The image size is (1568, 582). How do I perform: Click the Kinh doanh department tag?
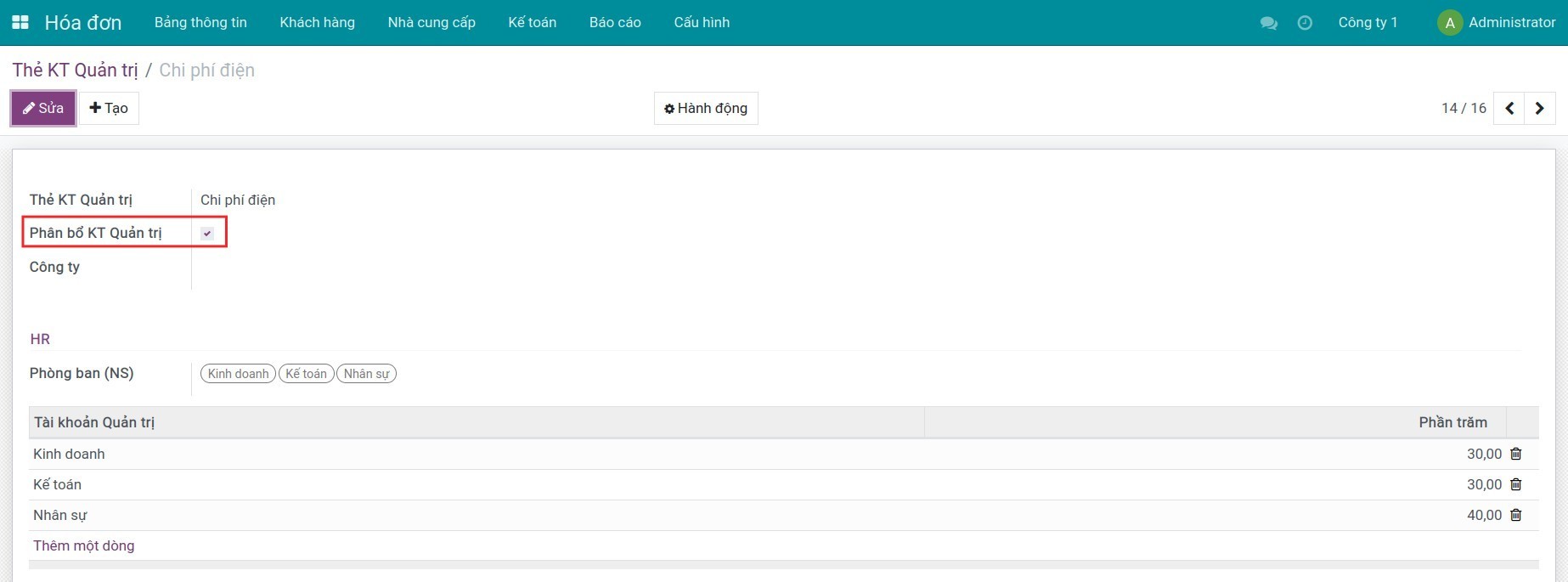(x=238, y=374)
